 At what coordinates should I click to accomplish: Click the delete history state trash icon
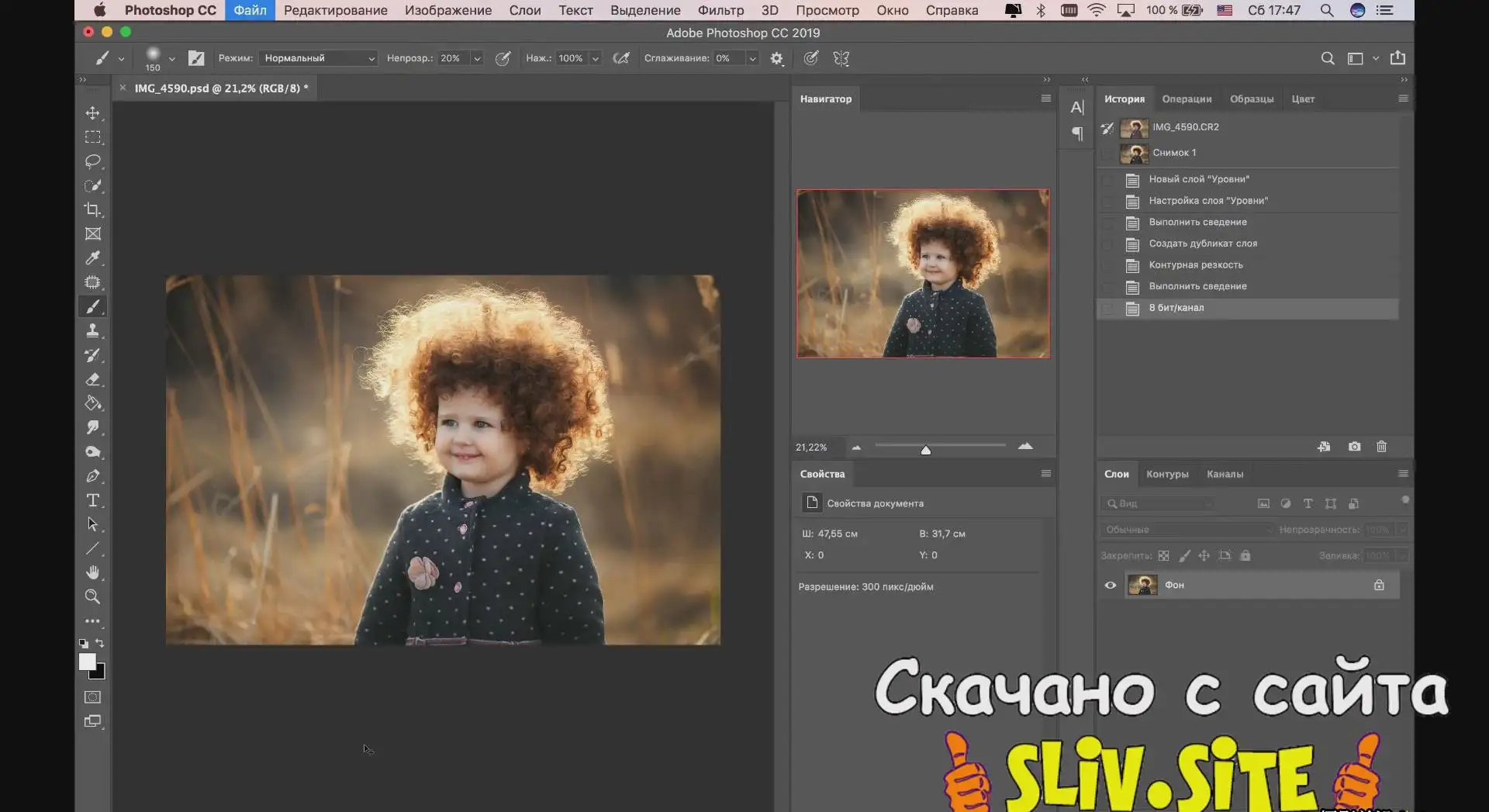click(x=1381, y=447)
